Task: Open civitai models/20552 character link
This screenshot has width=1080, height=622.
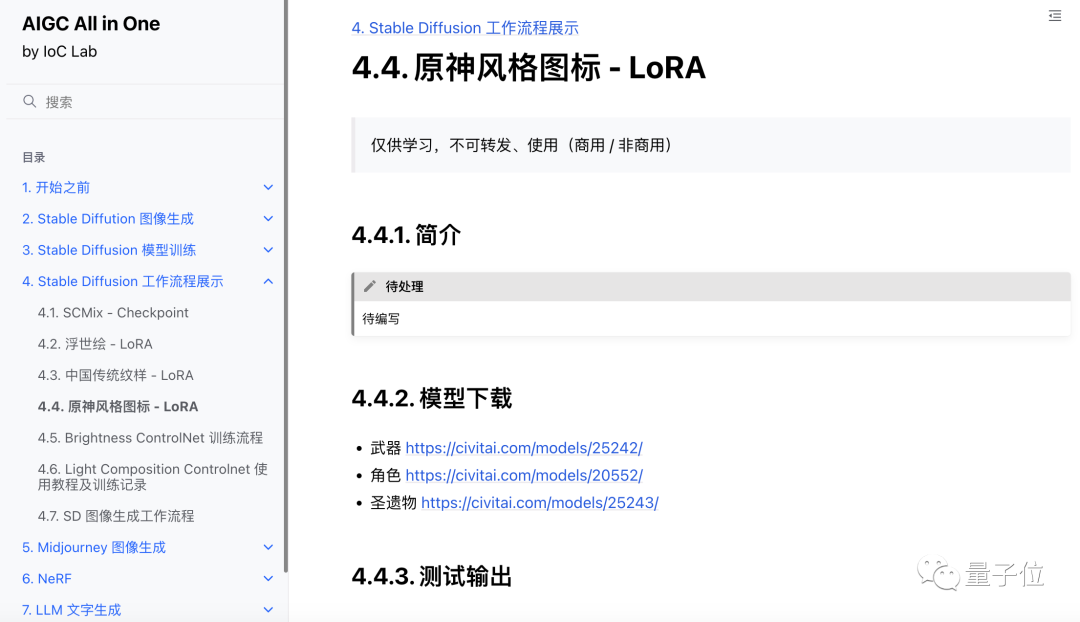Action: [524, 476]
